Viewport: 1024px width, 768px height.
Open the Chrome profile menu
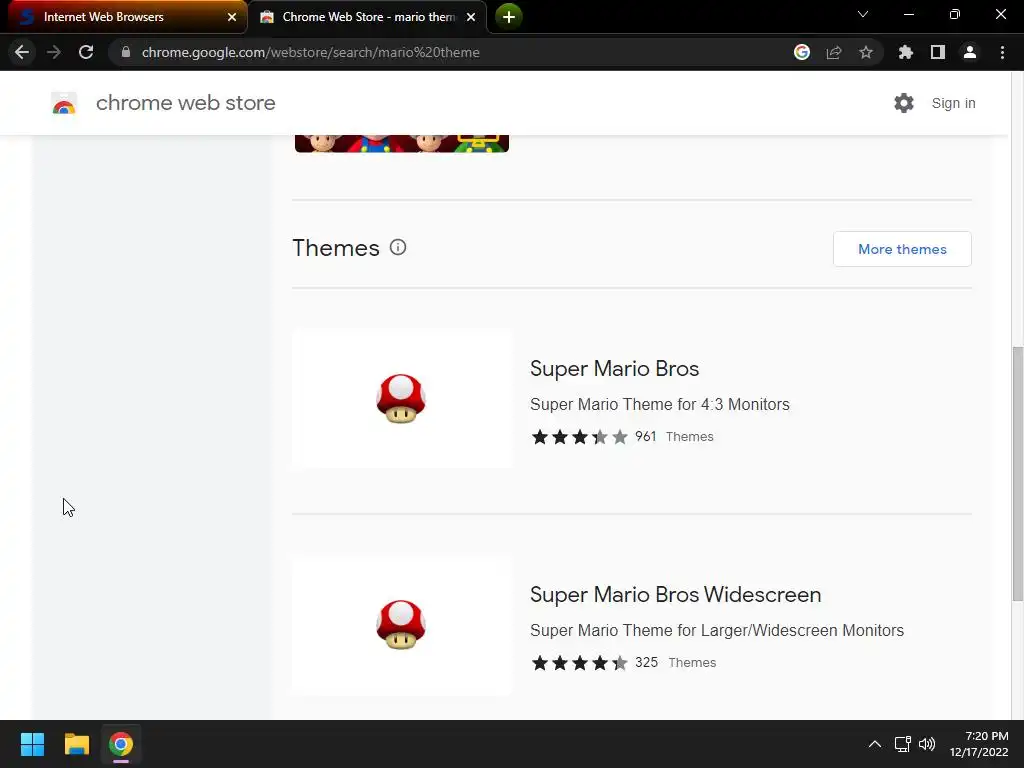pos(970,52)
